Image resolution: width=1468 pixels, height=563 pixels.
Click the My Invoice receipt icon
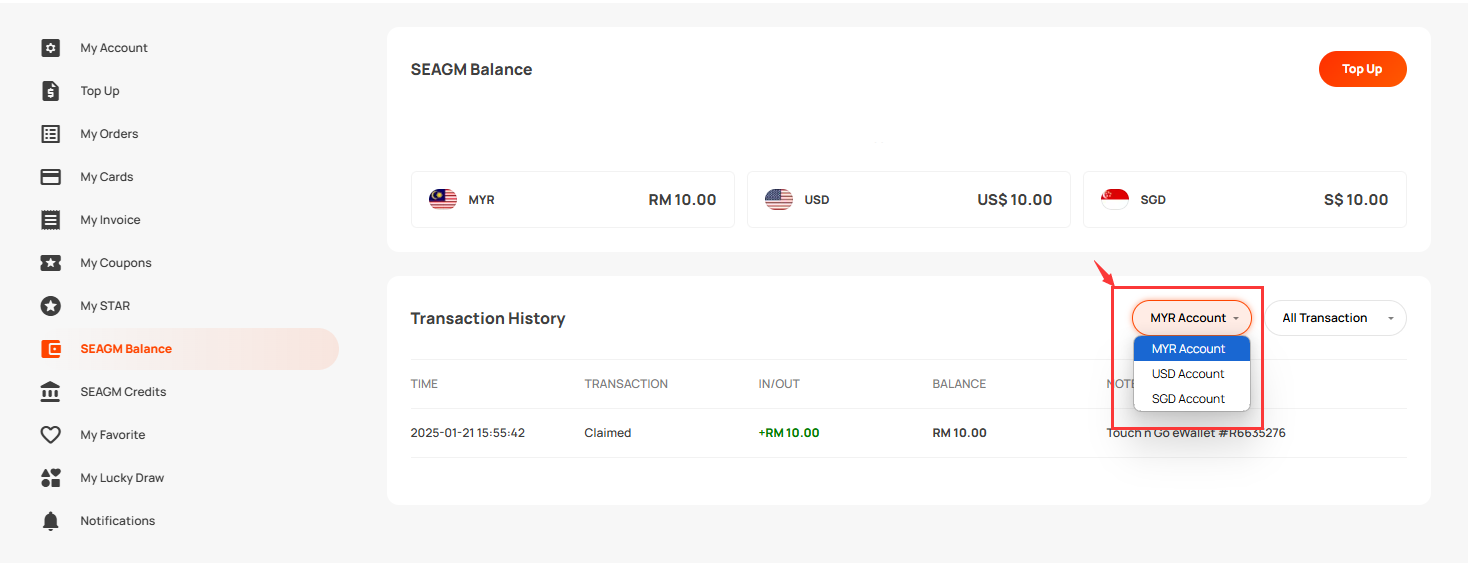point(50,220)
